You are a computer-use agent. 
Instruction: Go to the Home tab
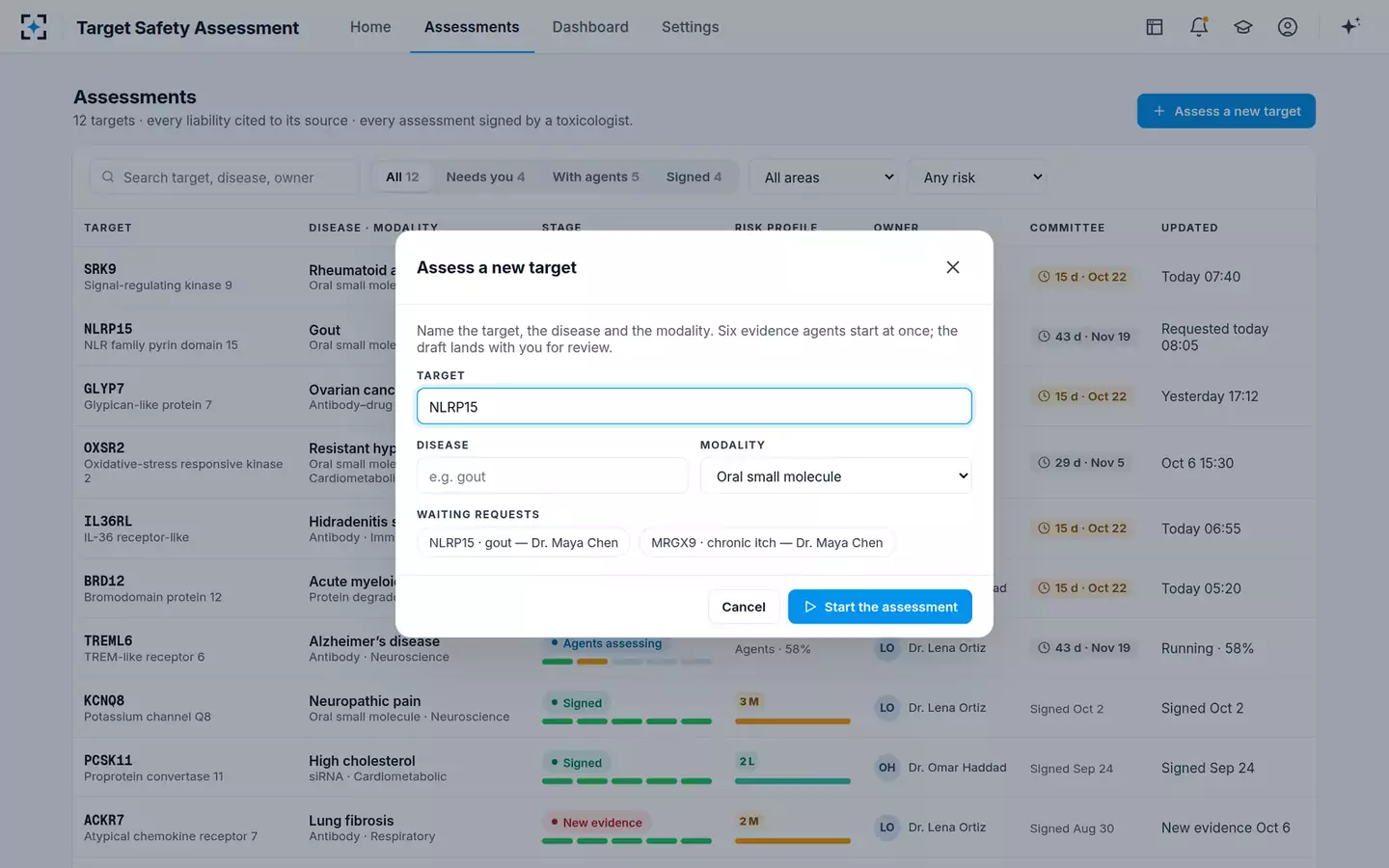tap(370, 27)
